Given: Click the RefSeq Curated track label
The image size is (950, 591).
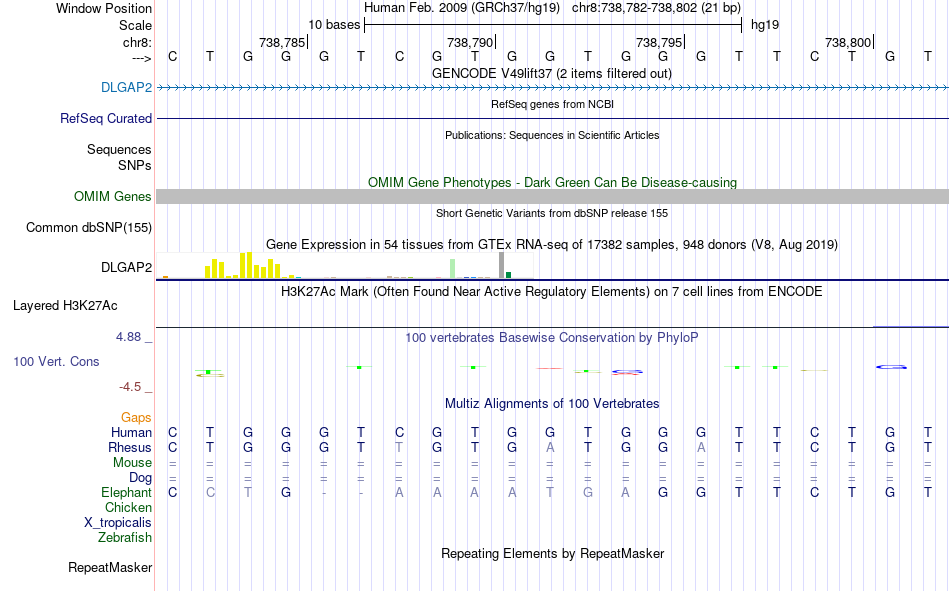Looking at the screenshot, I should click(105, 118).
